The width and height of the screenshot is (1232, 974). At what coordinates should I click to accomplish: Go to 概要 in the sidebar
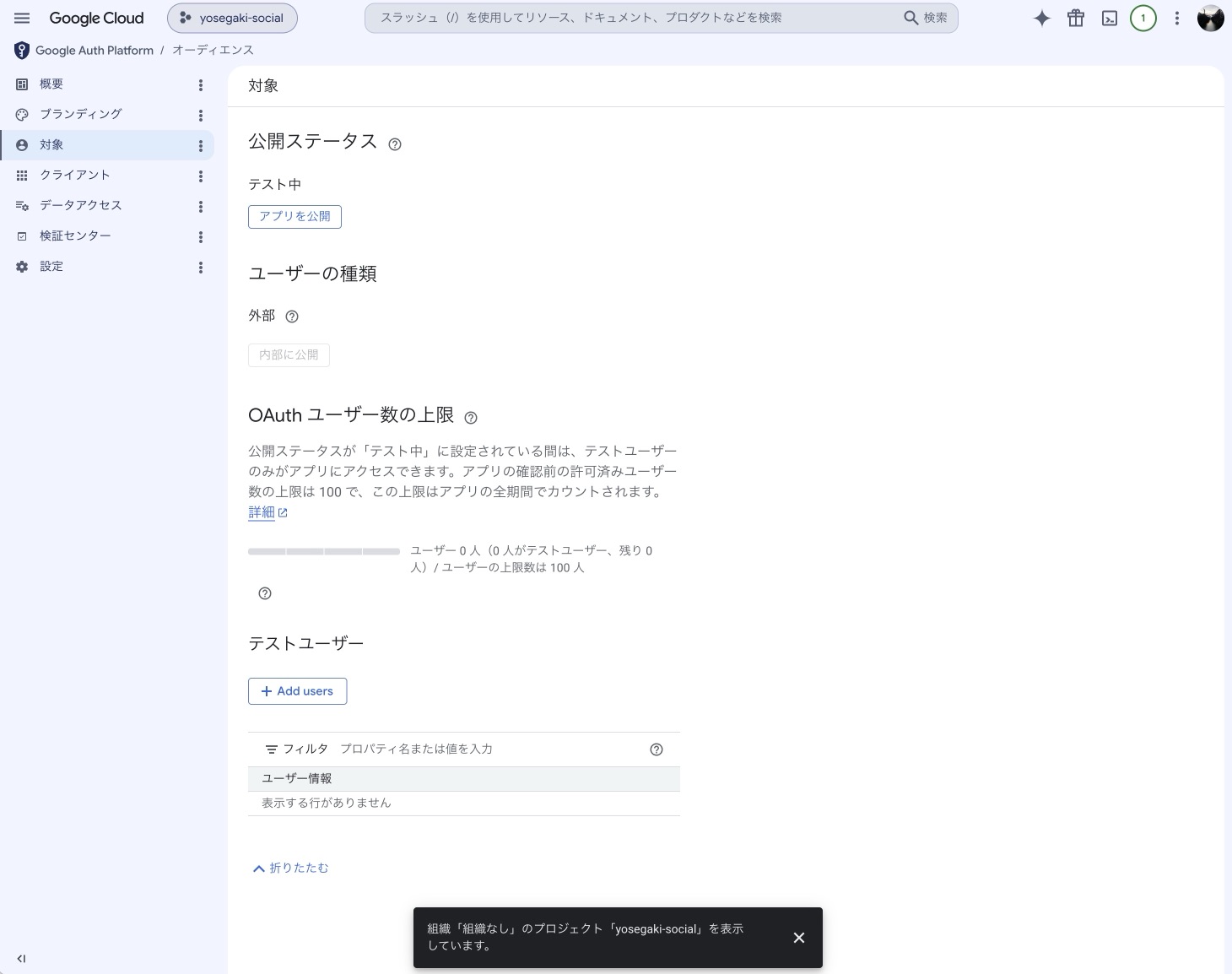point(51,84)
